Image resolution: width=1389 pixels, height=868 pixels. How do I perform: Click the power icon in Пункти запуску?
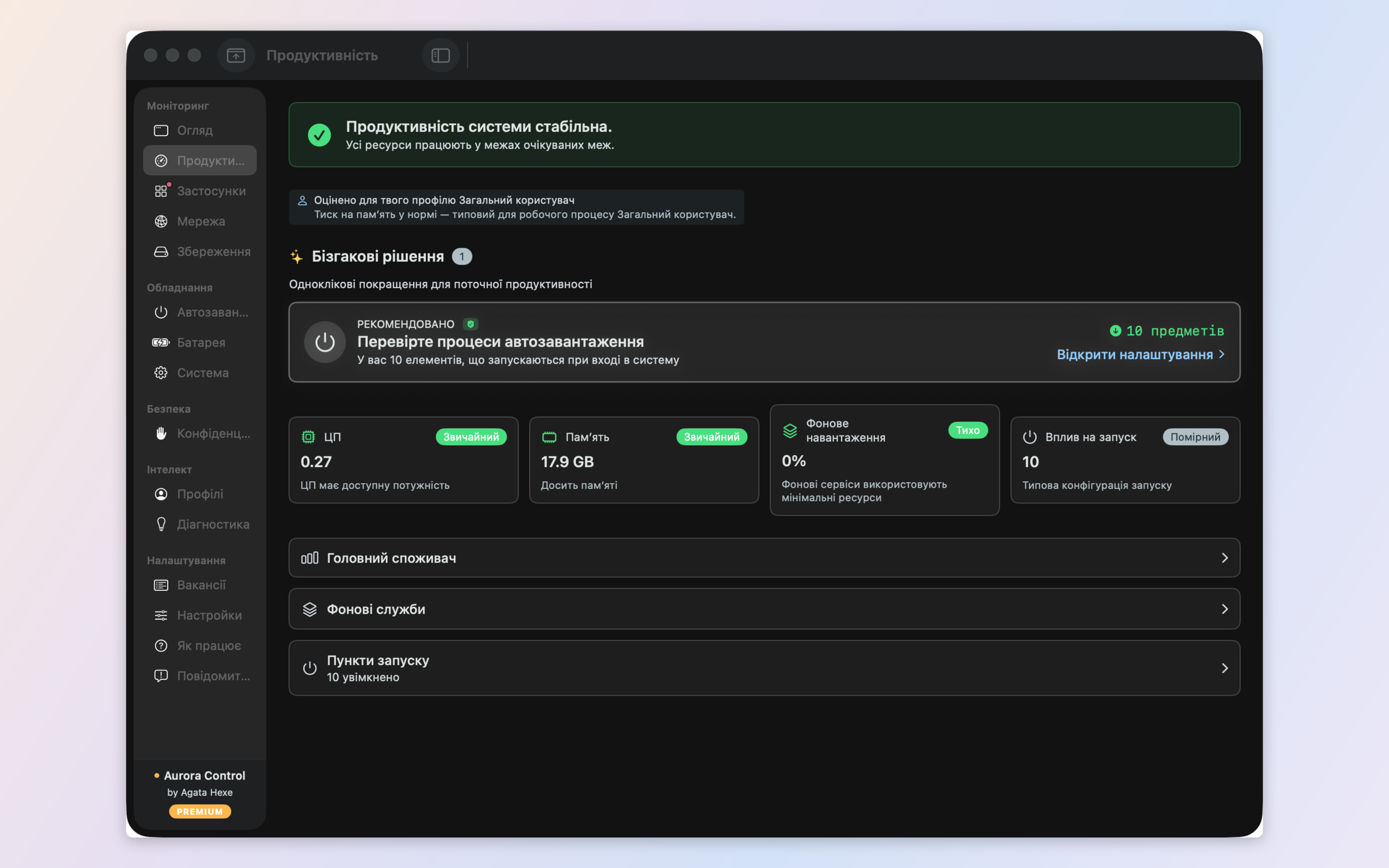click(309, 668)
